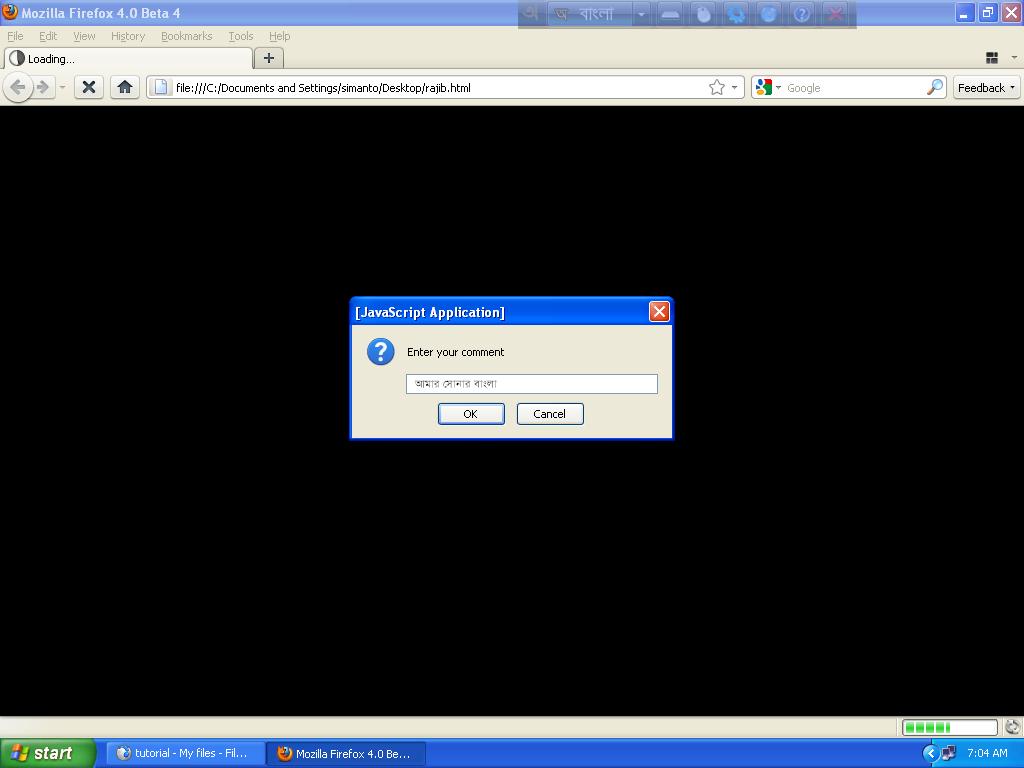1024x768 pixels.
Task: Click the back arrow navigation button
Action: [x=17, y=87]
